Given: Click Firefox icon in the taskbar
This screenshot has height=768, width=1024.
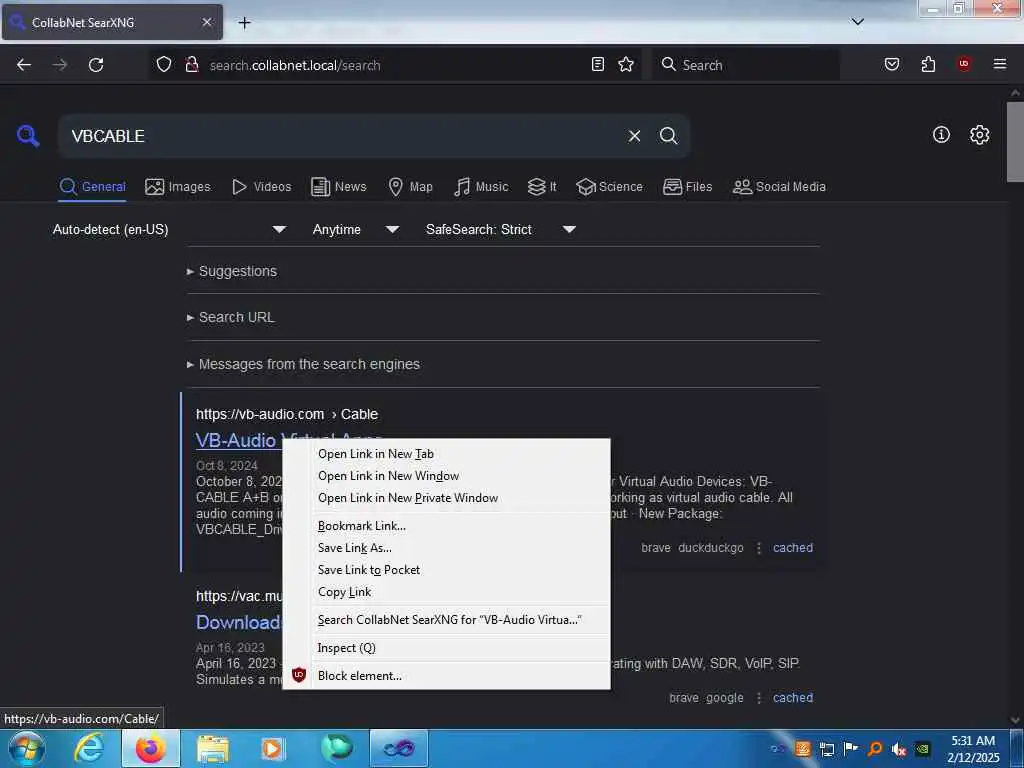Looking at the screenshot, I should [150, 748].
